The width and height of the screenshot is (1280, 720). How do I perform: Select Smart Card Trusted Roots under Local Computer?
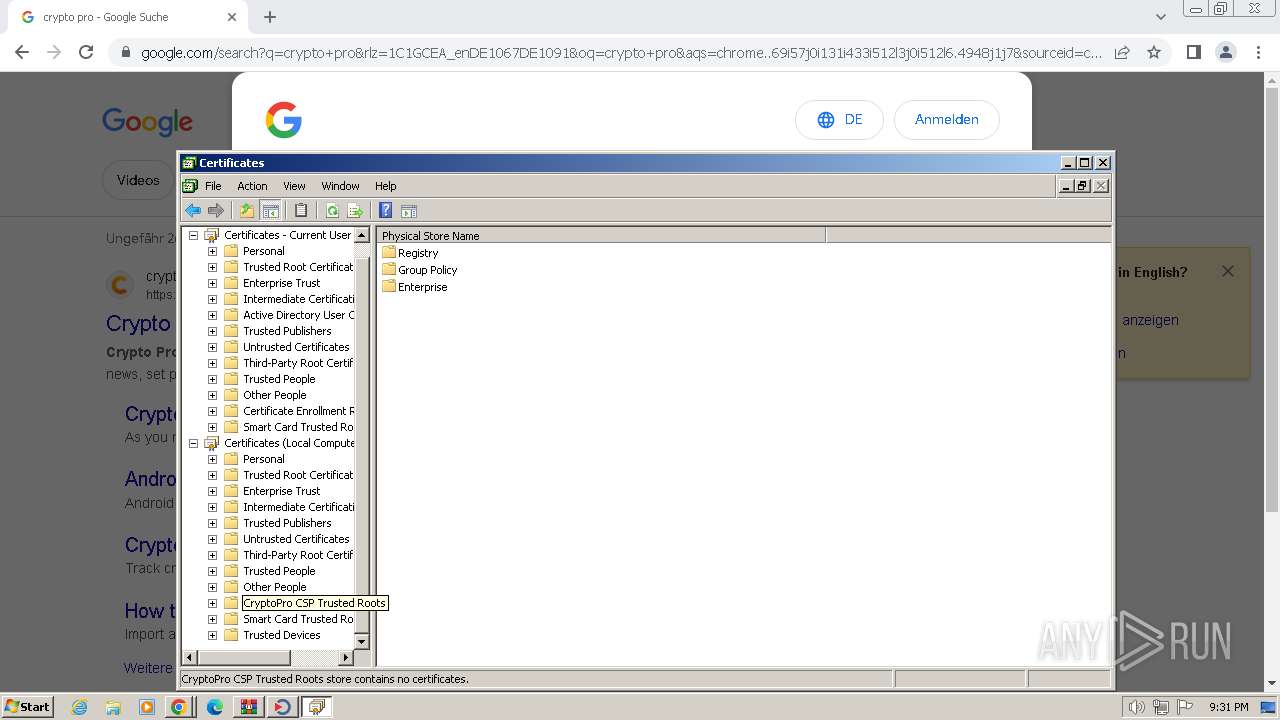click(x=298, y=619)
